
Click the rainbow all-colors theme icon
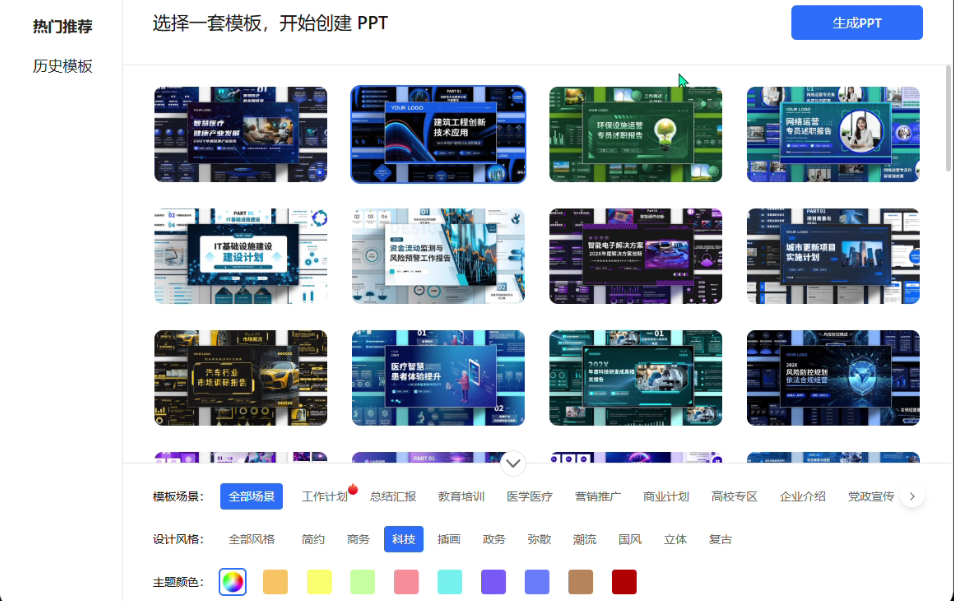click(x=233, y=582)
